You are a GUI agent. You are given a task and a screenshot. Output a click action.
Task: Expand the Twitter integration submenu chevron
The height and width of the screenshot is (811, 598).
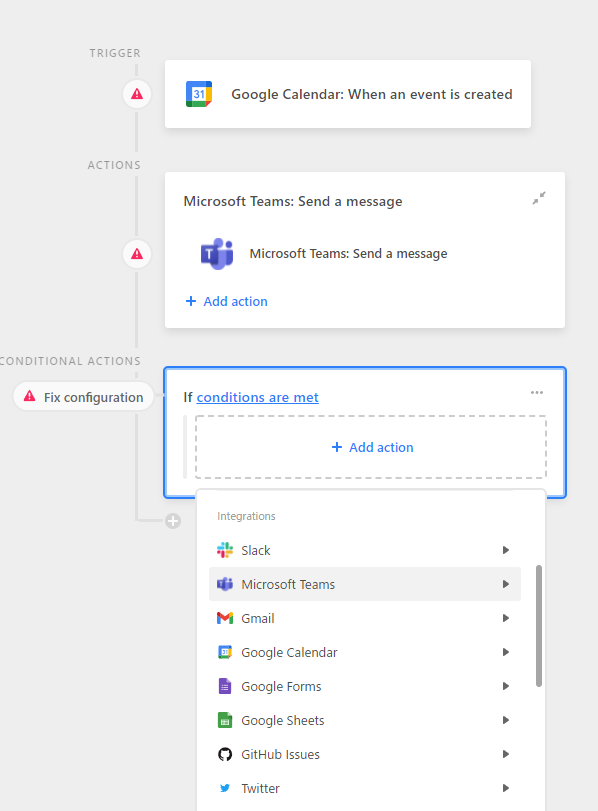pos(505,788)
